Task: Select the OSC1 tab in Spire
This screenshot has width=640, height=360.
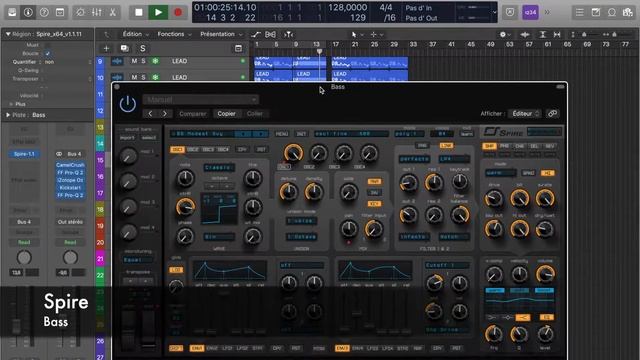Action: click(177, 149)
